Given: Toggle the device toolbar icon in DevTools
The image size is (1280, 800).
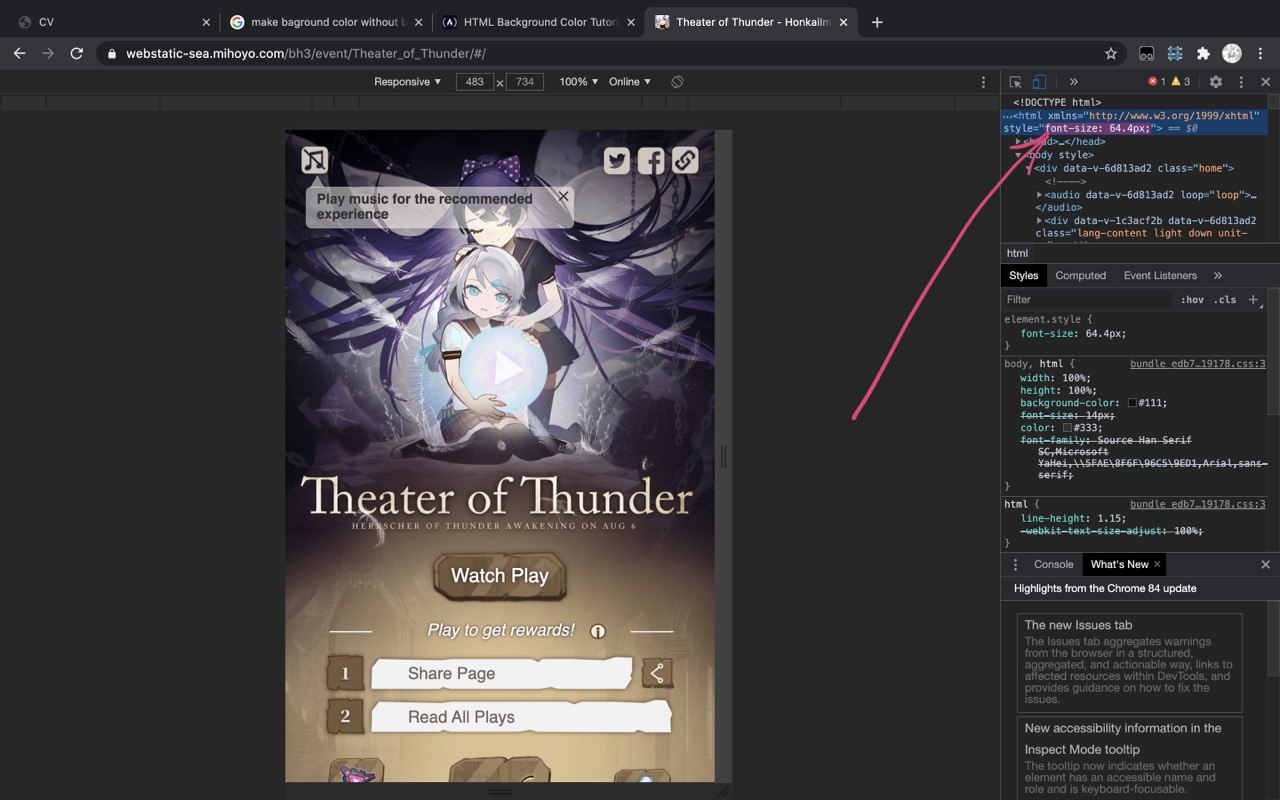Looking at the screenshot, I should [1039, 82].
